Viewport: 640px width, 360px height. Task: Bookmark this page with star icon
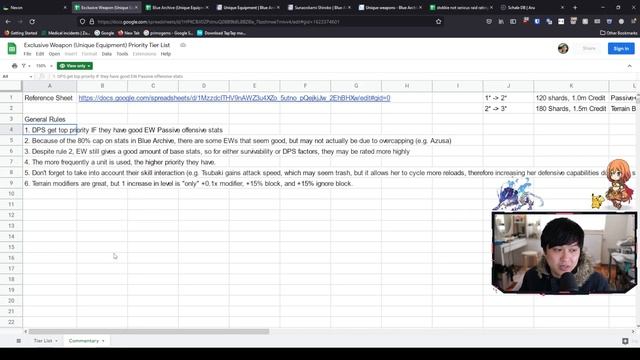coord(438,22)
